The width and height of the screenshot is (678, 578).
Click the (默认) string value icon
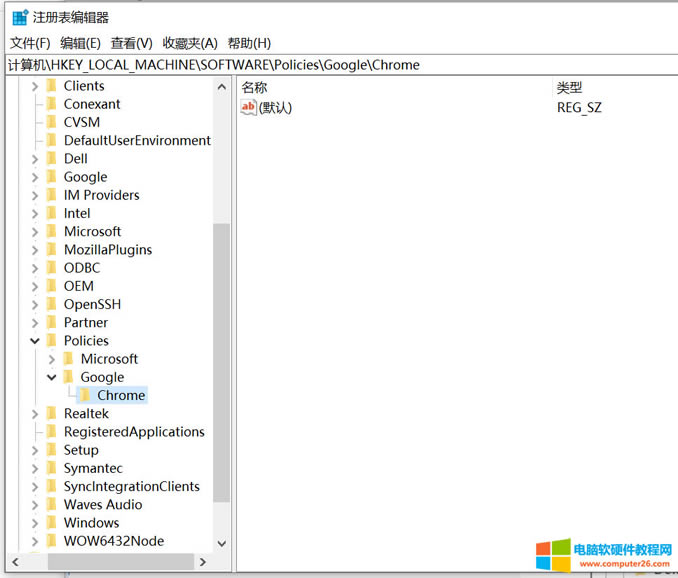point(249,108)
